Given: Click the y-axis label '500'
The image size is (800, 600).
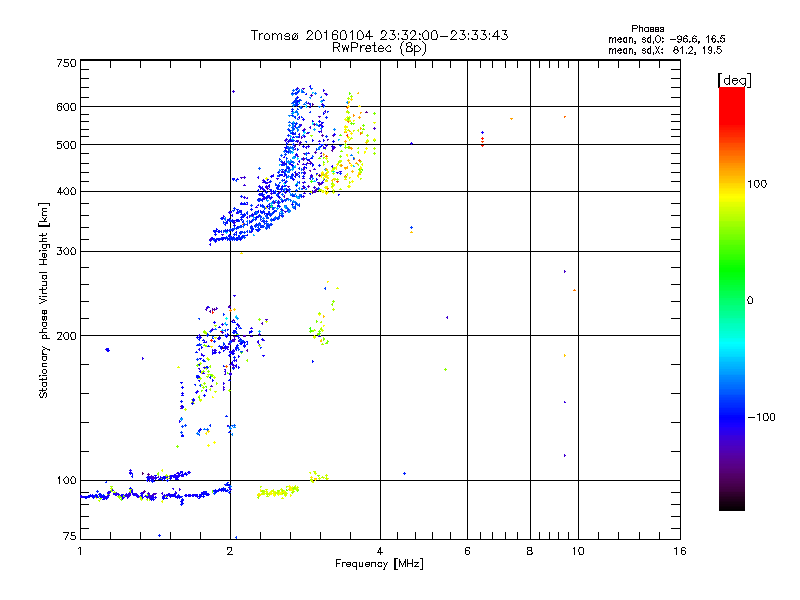Looking at the screenshot, I should 66,145.
